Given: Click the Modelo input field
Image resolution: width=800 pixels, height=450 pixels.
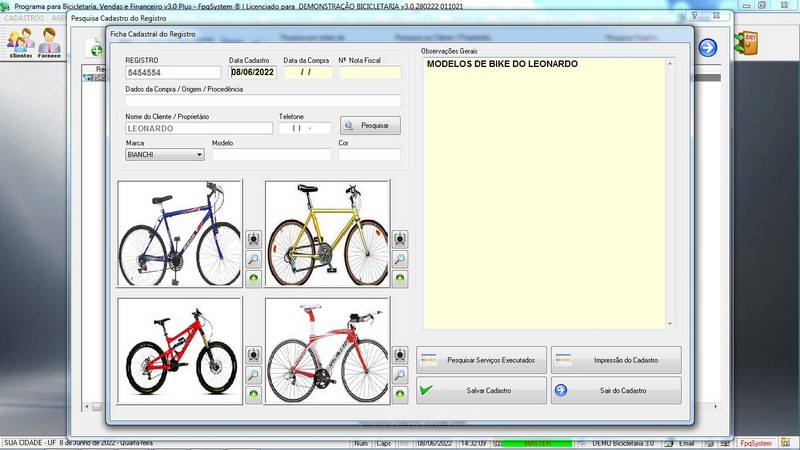Looking at the screenshot, I should click(271, 155).
